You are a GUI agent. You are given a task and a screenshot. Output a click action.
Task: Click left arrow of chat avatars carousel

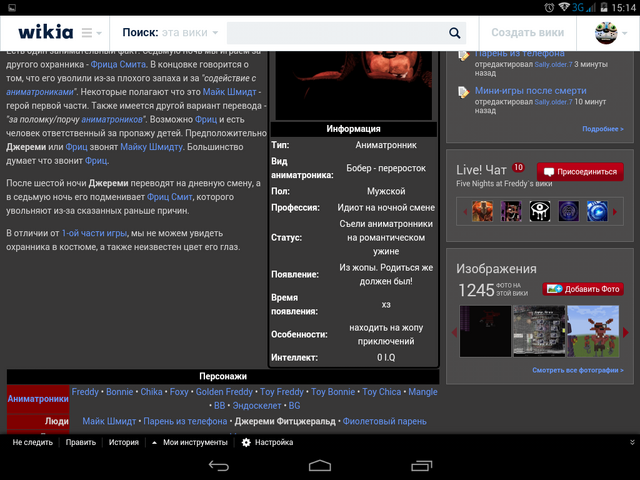(x=464, y=211)
